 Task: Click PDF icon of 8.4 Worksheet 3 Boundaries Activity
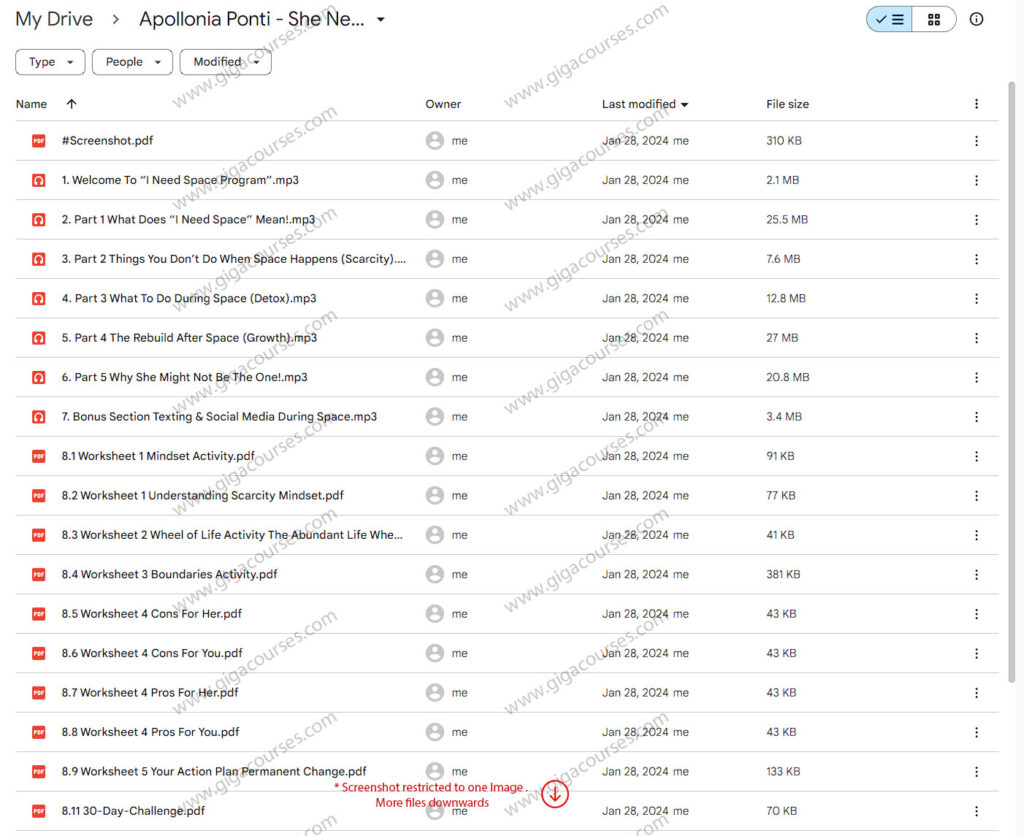[39, 574]
